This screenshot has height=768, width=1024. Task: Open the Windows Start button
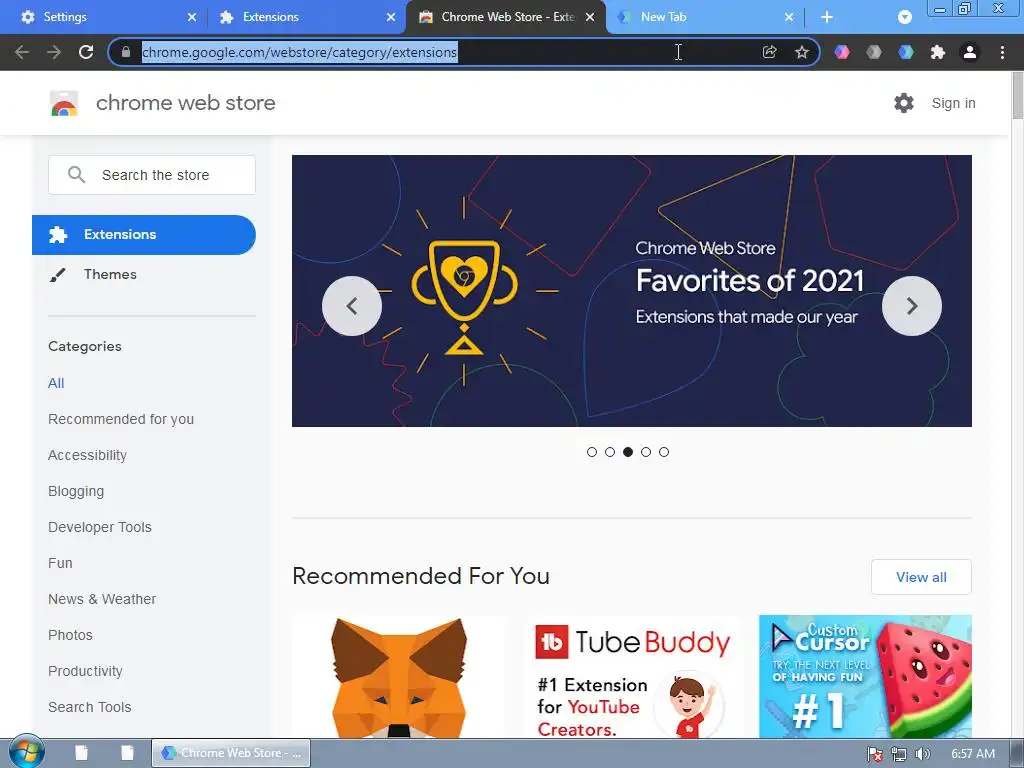click(27, 752)
